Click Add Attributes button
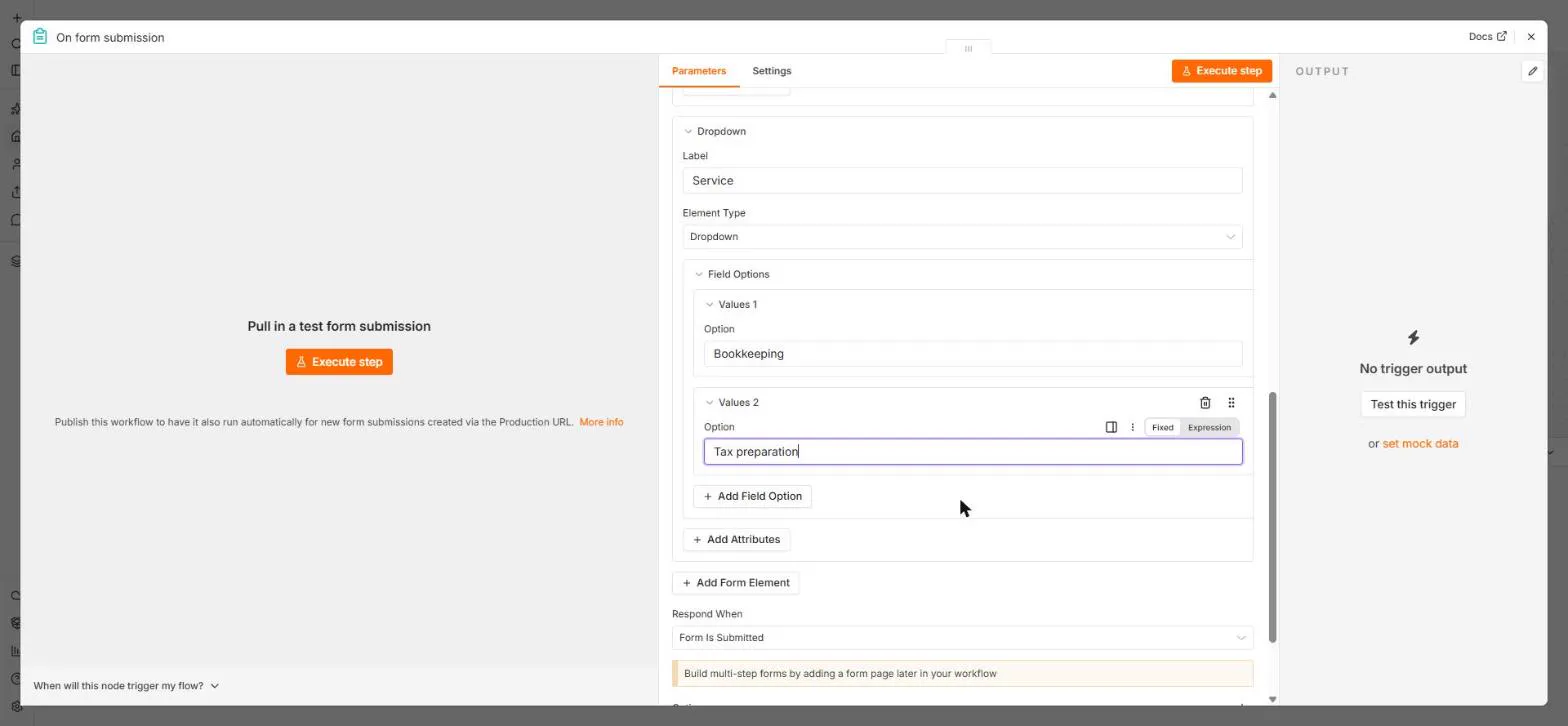1568x726 pixels. (x=737, y=540)
